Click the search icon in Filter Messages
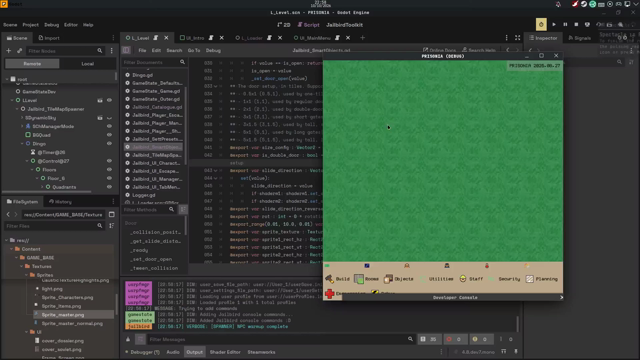This screenshot has height=360, width=640. point(410,339)
